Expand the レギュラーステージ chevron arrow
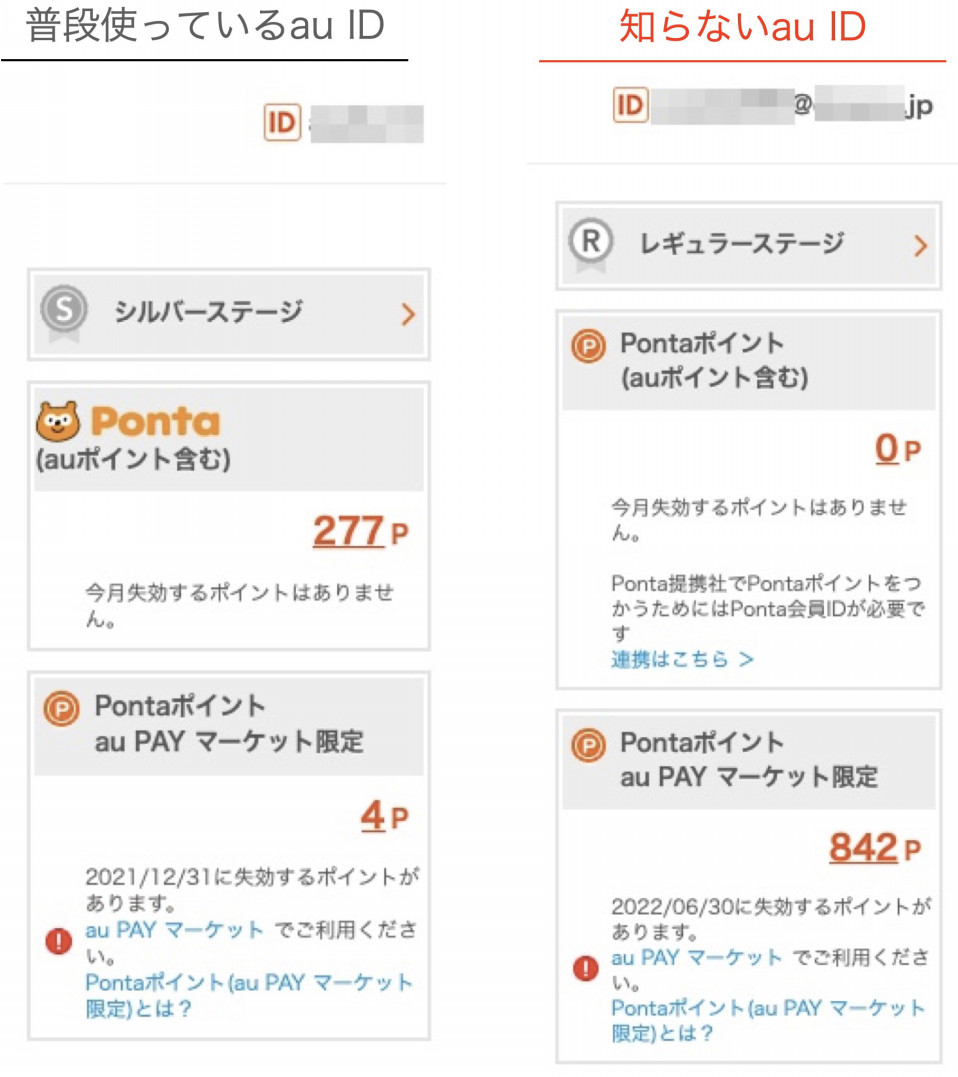 920,245
